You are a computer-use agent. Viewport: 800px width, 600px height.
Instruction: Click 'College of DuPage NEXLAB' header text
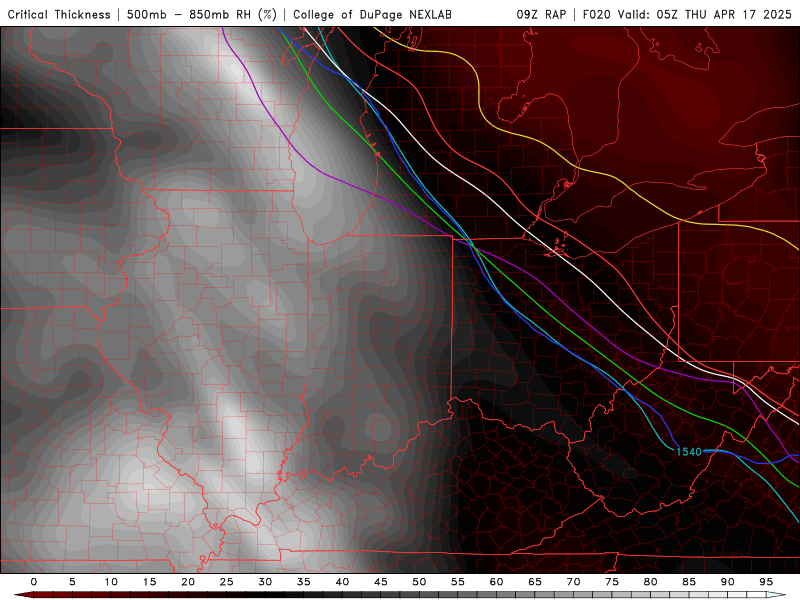pyautogui.click(x=372, y=15)
